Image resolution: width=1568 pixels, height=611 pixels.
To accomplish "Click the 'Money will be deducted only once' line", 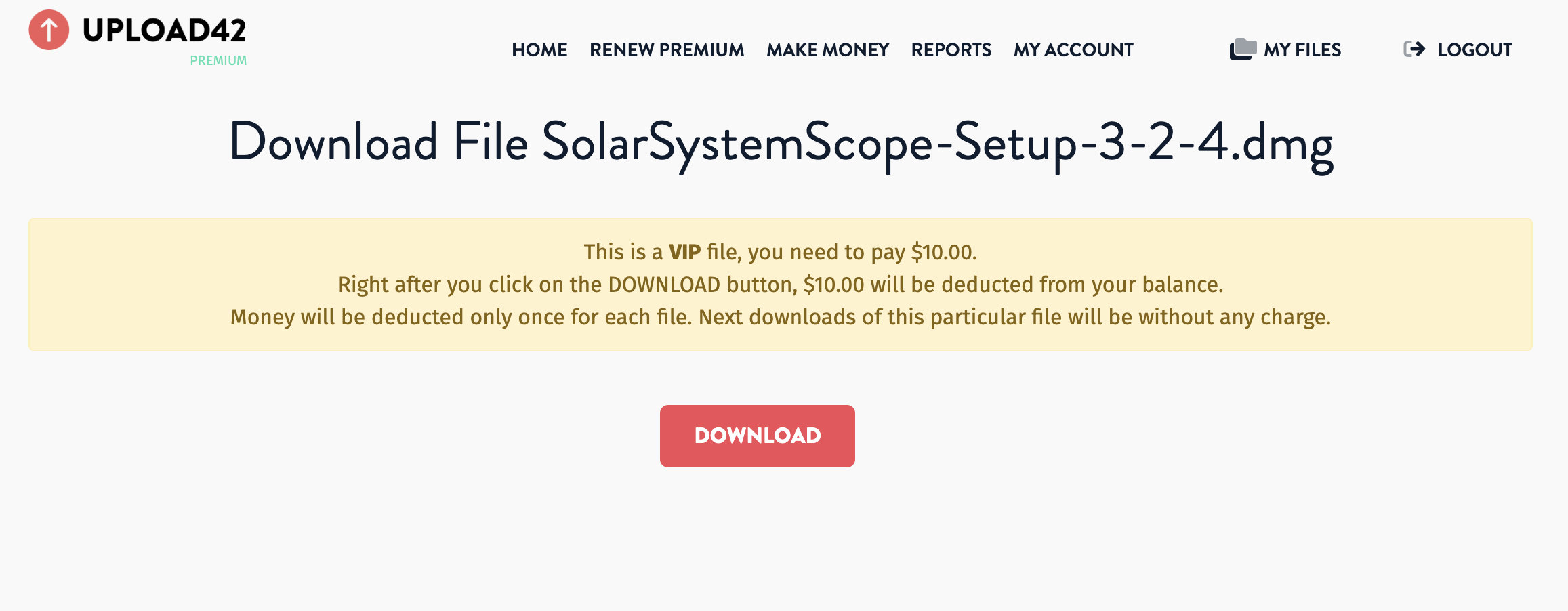I will (x=781, y=317).
